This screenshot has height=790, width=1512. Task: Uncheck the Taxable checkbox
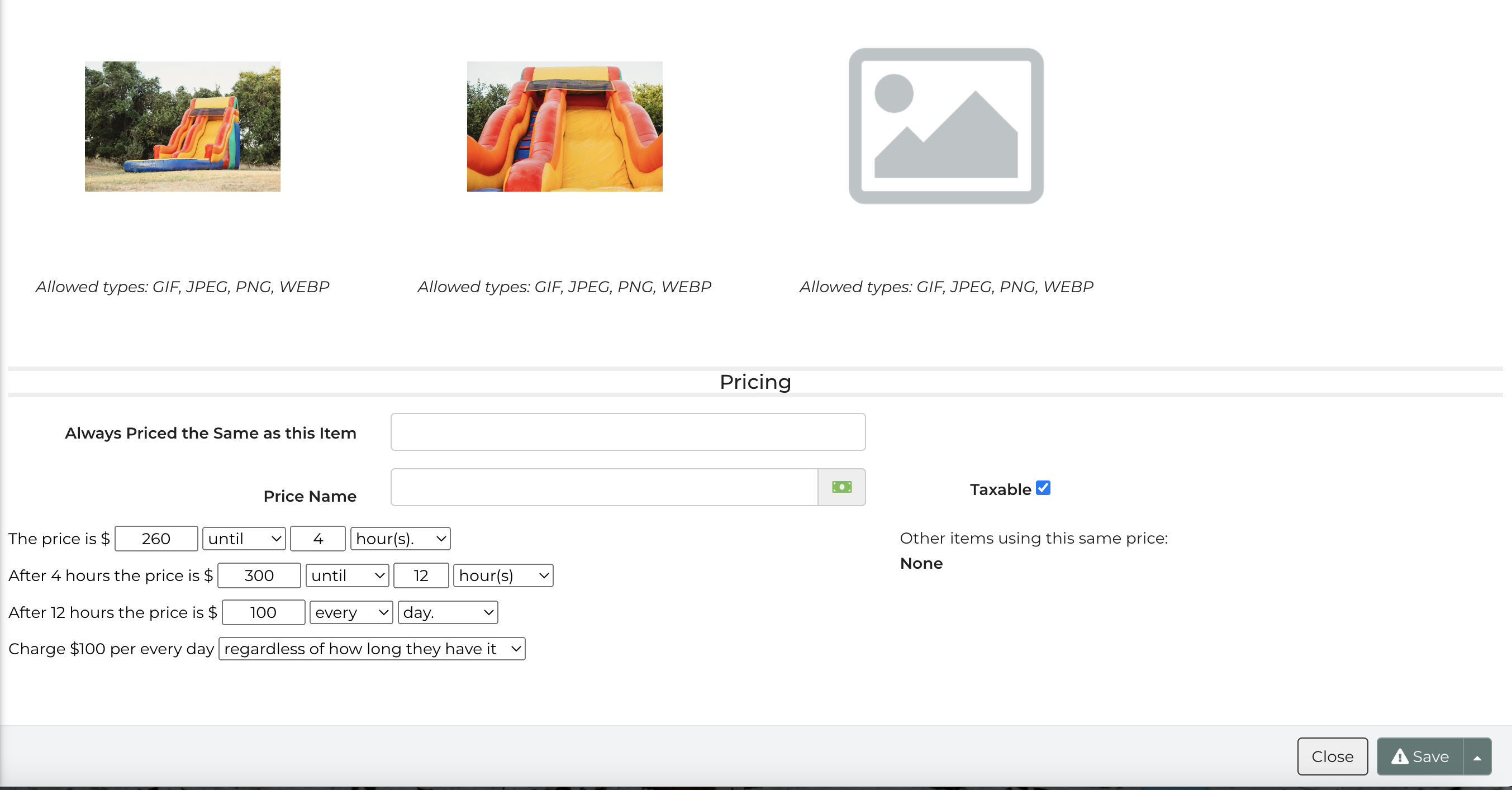(x=1043, y=488)
